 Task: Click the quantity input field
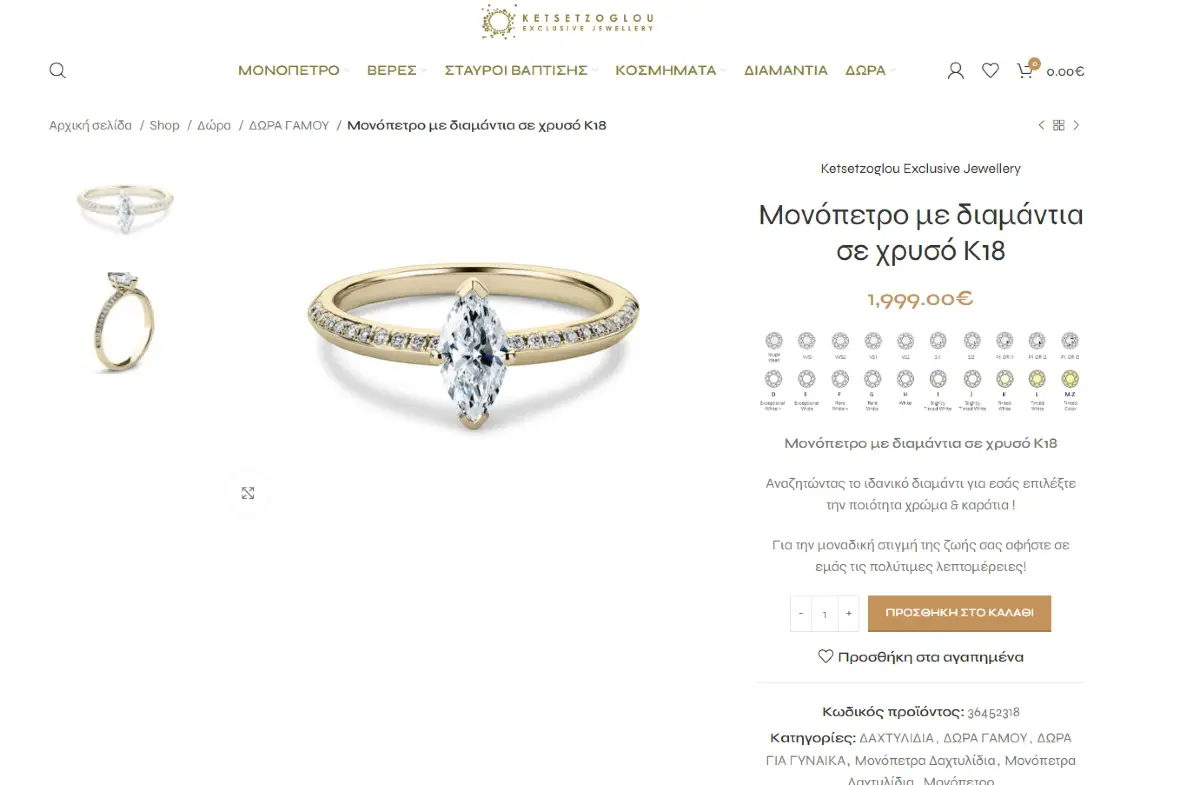coord(825,614)
